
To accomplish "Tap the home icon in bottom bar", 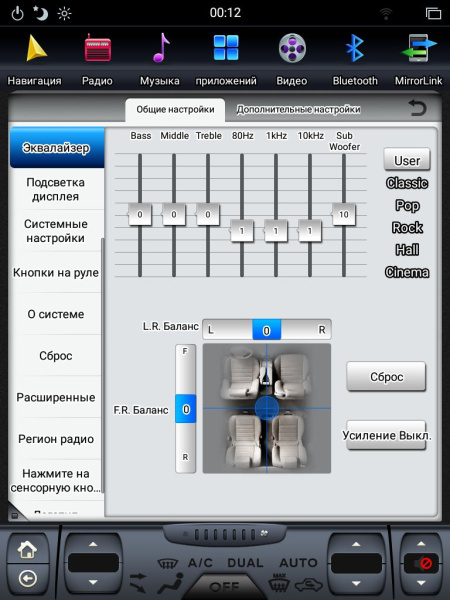I will pos(27,550).
